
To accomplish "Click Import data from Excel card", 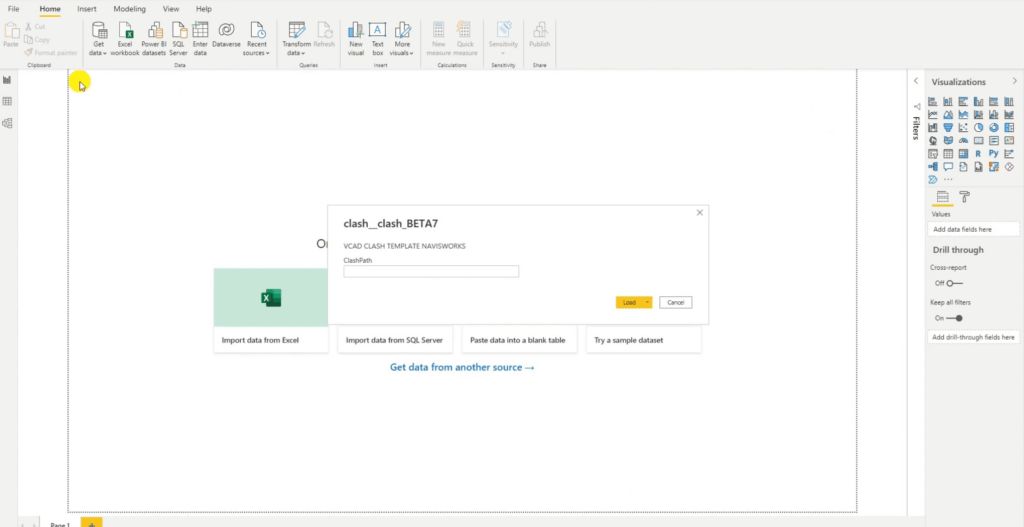I will [x=270, y=311].
